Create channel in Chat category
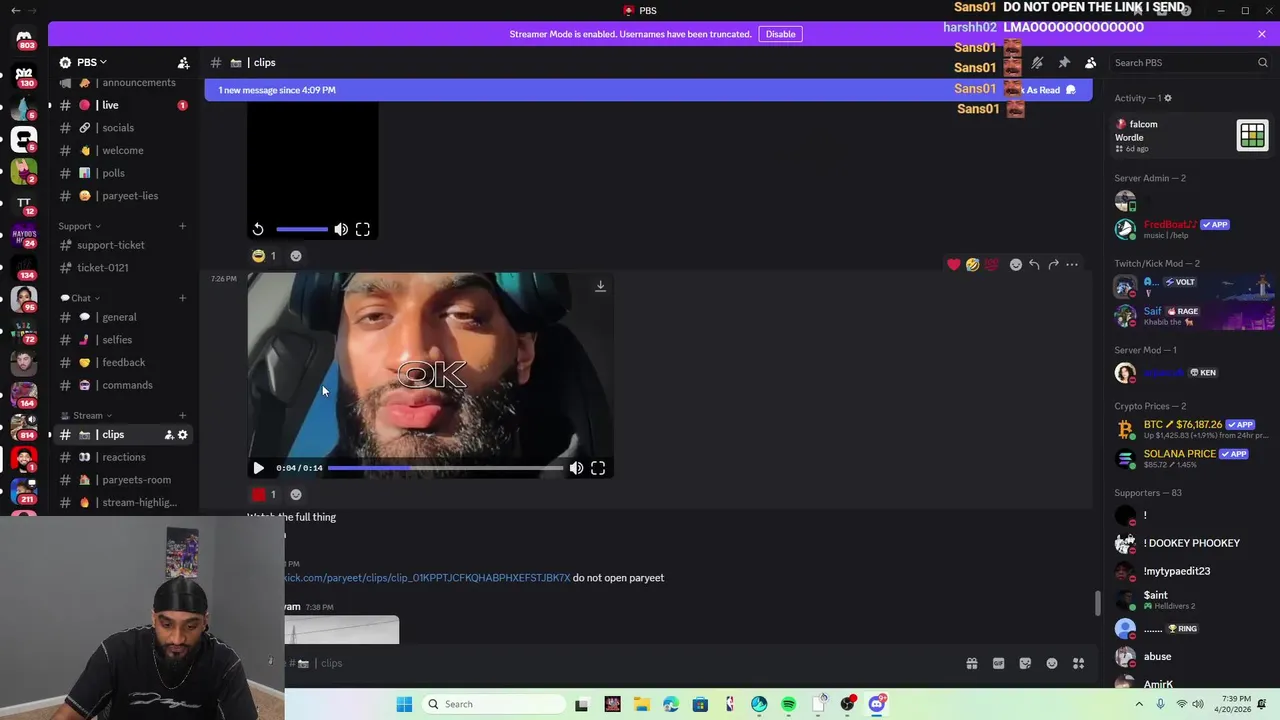Image resolution: width=1280 pixels, height=720 pixels. 182,298
